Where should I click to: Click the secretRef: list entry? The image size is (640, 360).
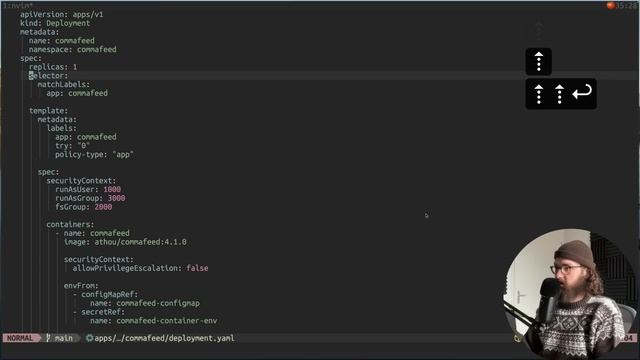(x=99, y=312)
